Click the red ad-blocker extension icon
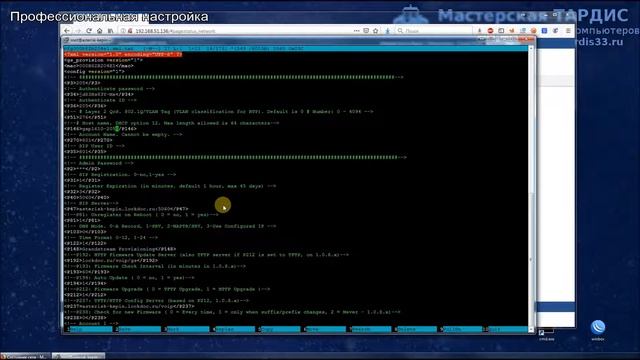The width and height of the screenshot is (640, 360). click(x=490, y=31)
